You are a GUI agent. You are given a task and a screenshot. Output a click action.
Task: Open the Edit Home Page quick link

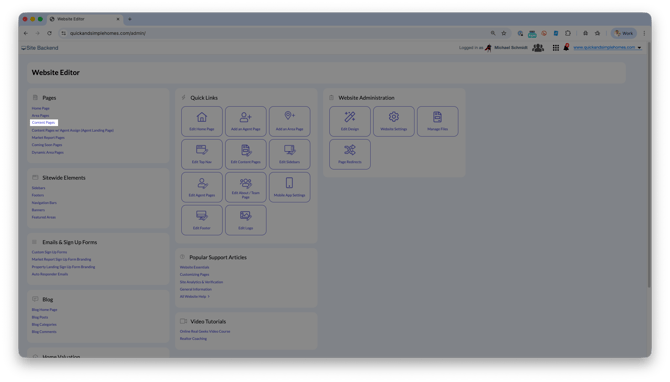(202, 121)
